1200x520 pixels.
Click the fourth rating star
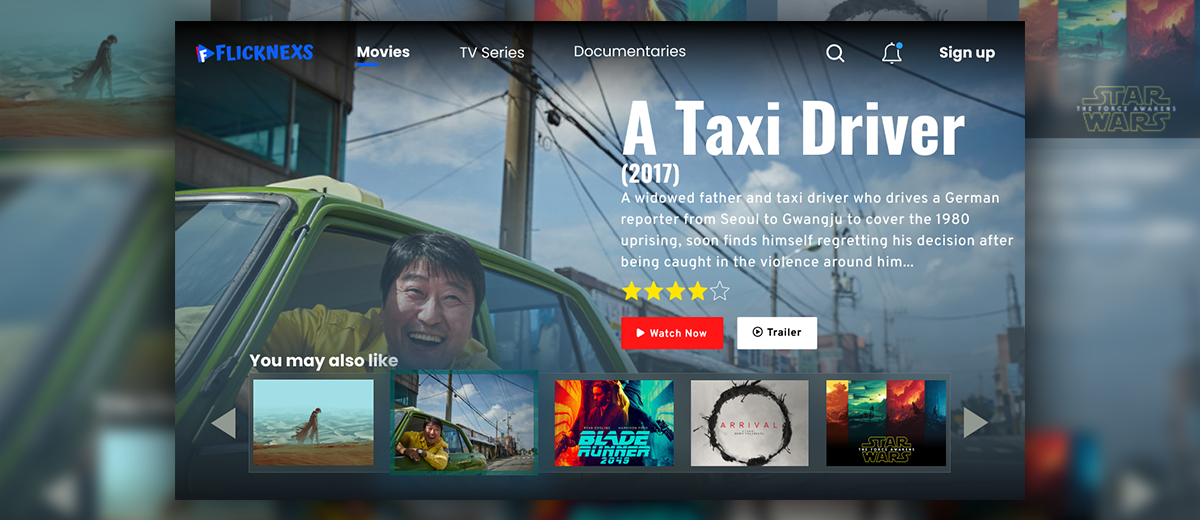(x=698, y=292)
